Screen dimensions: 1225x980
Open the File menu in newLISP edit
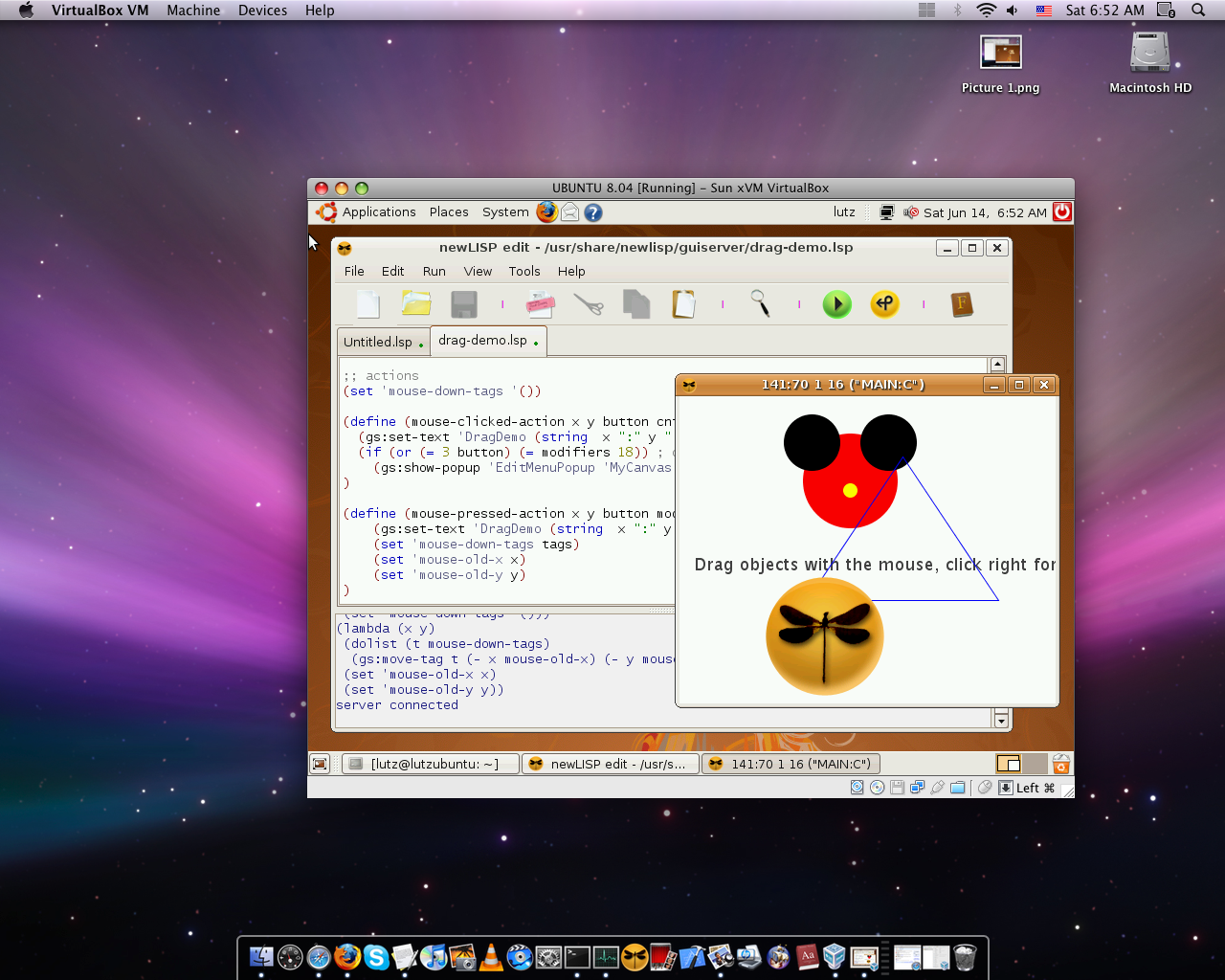point(354,271)
